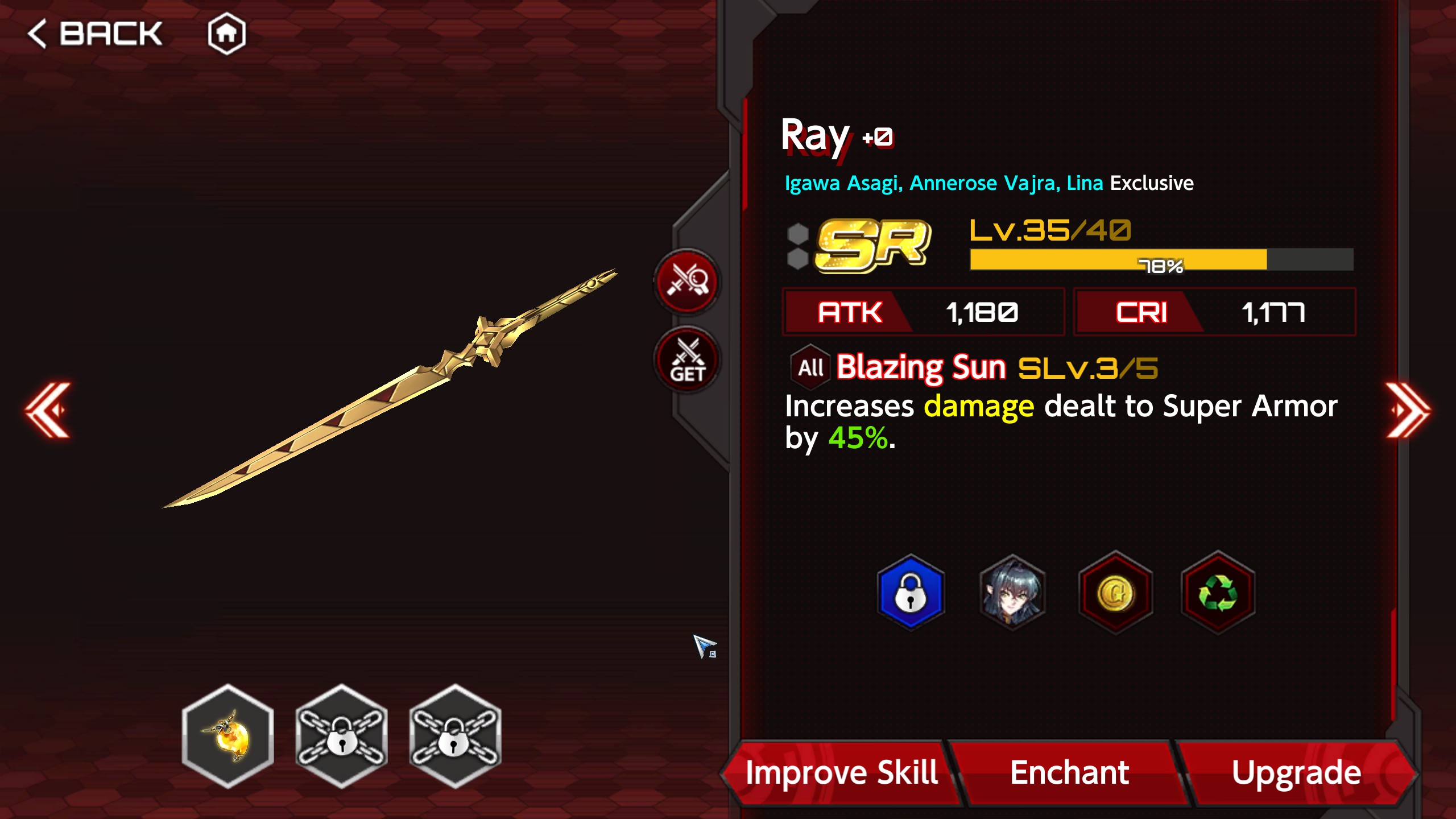Screen dimensions: 1456x819
Task: Sell weapon via gold coin icon
Action: pyautogui.click(x=1115, y=593)
